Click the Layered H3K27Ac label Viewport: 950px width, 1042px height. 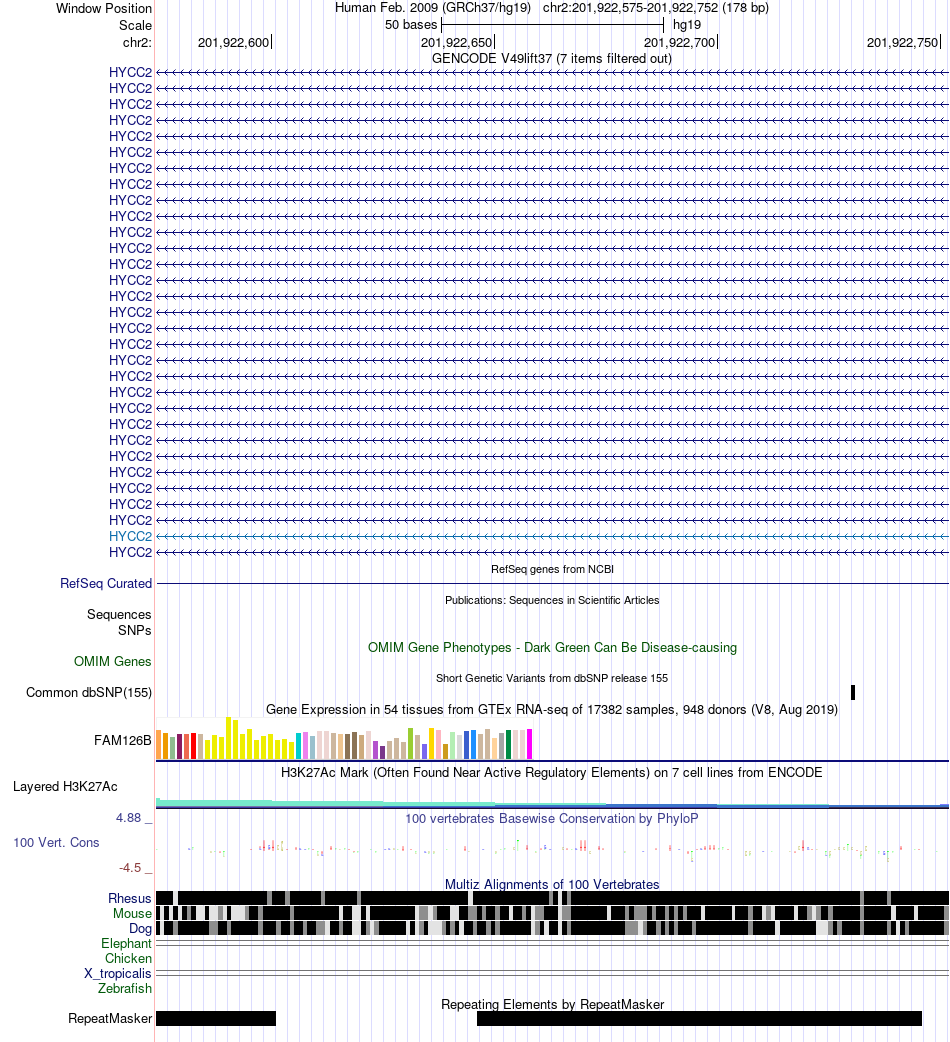(65, 787)
